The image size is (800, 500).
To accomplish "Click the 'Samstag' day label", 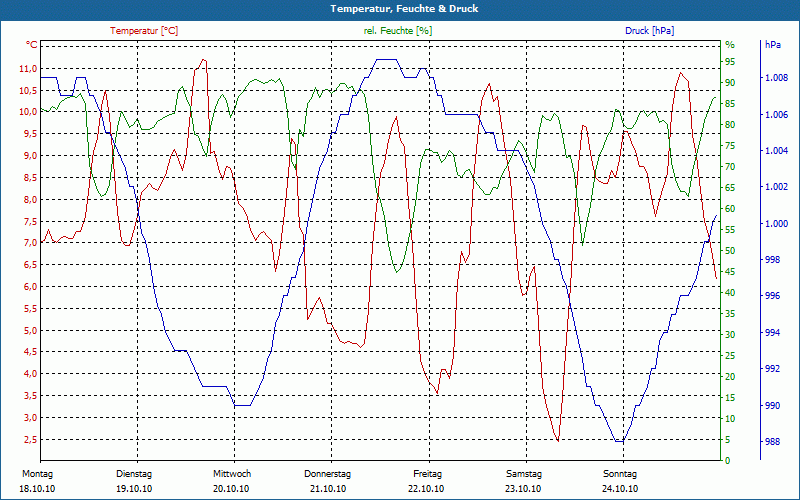I will (524, 474).
